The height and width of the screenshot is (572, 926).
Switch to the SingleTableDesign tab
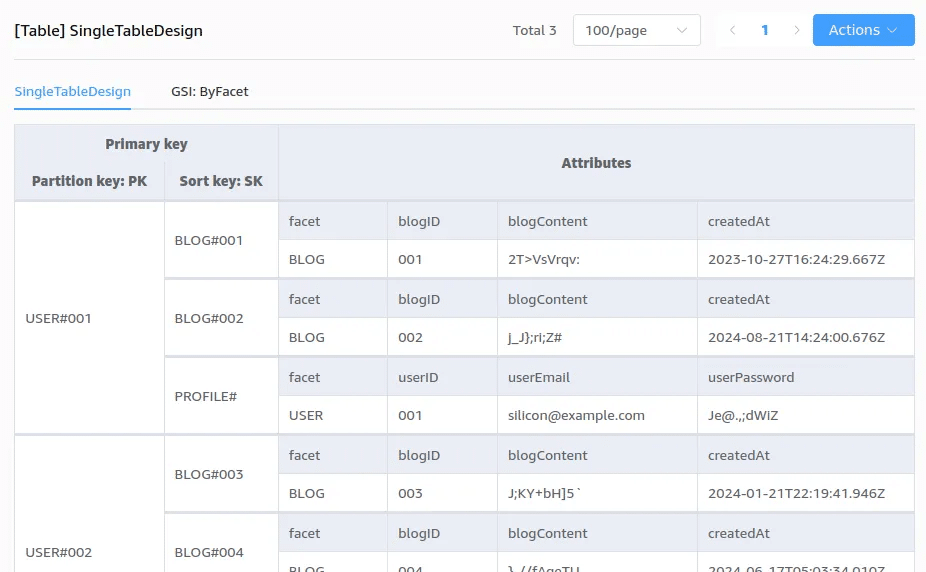tap(72, 91)
